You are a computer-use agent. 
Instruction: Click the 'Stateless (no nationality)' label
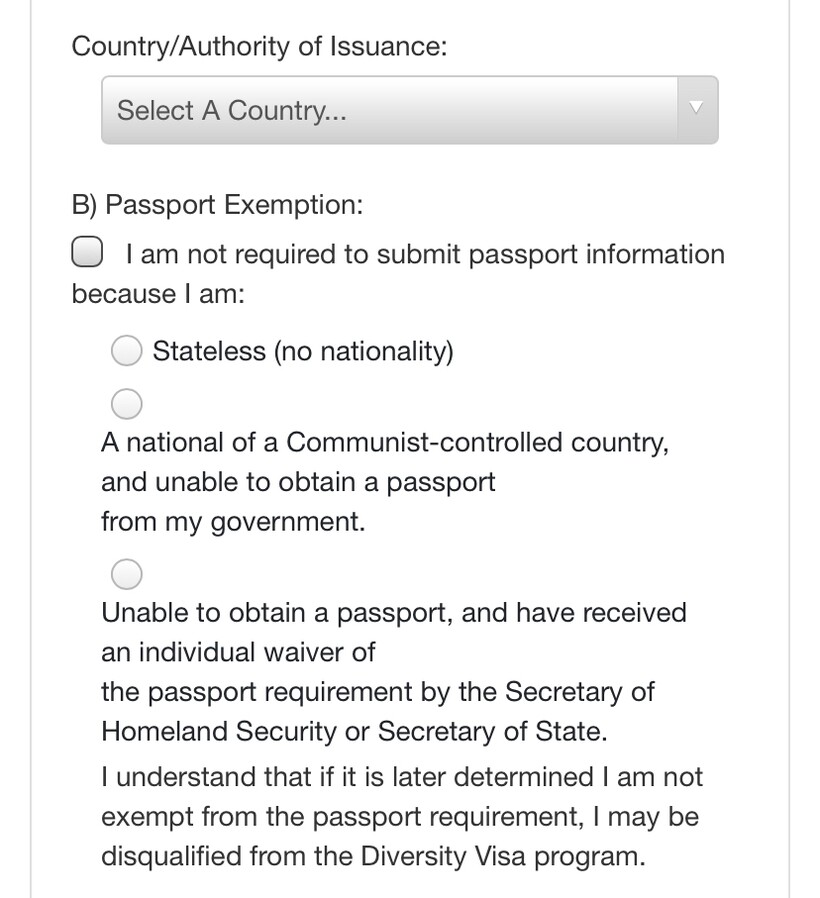tap(303, 352)
